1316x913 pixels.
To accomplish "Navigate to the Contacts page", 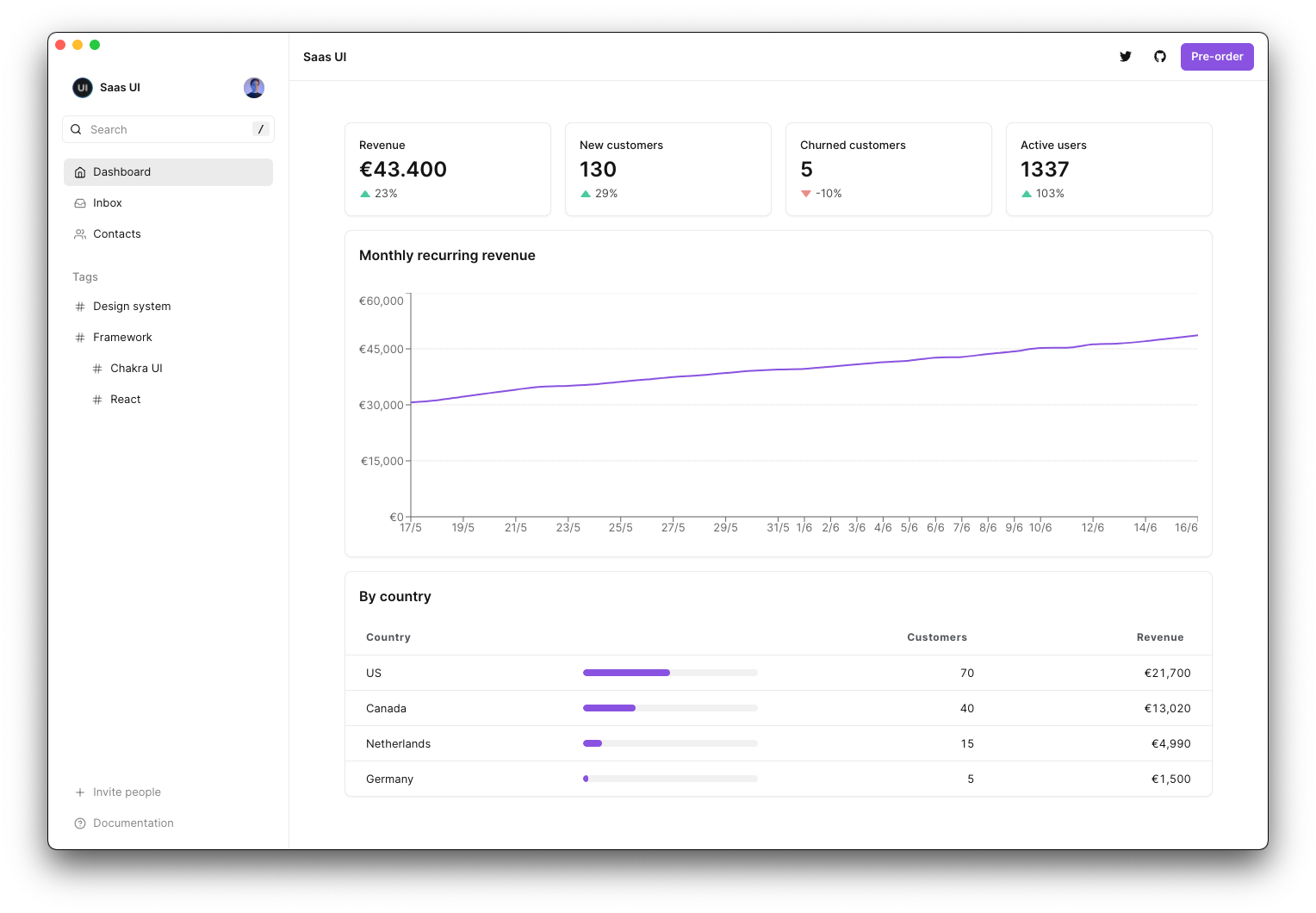I will point(116,233).
